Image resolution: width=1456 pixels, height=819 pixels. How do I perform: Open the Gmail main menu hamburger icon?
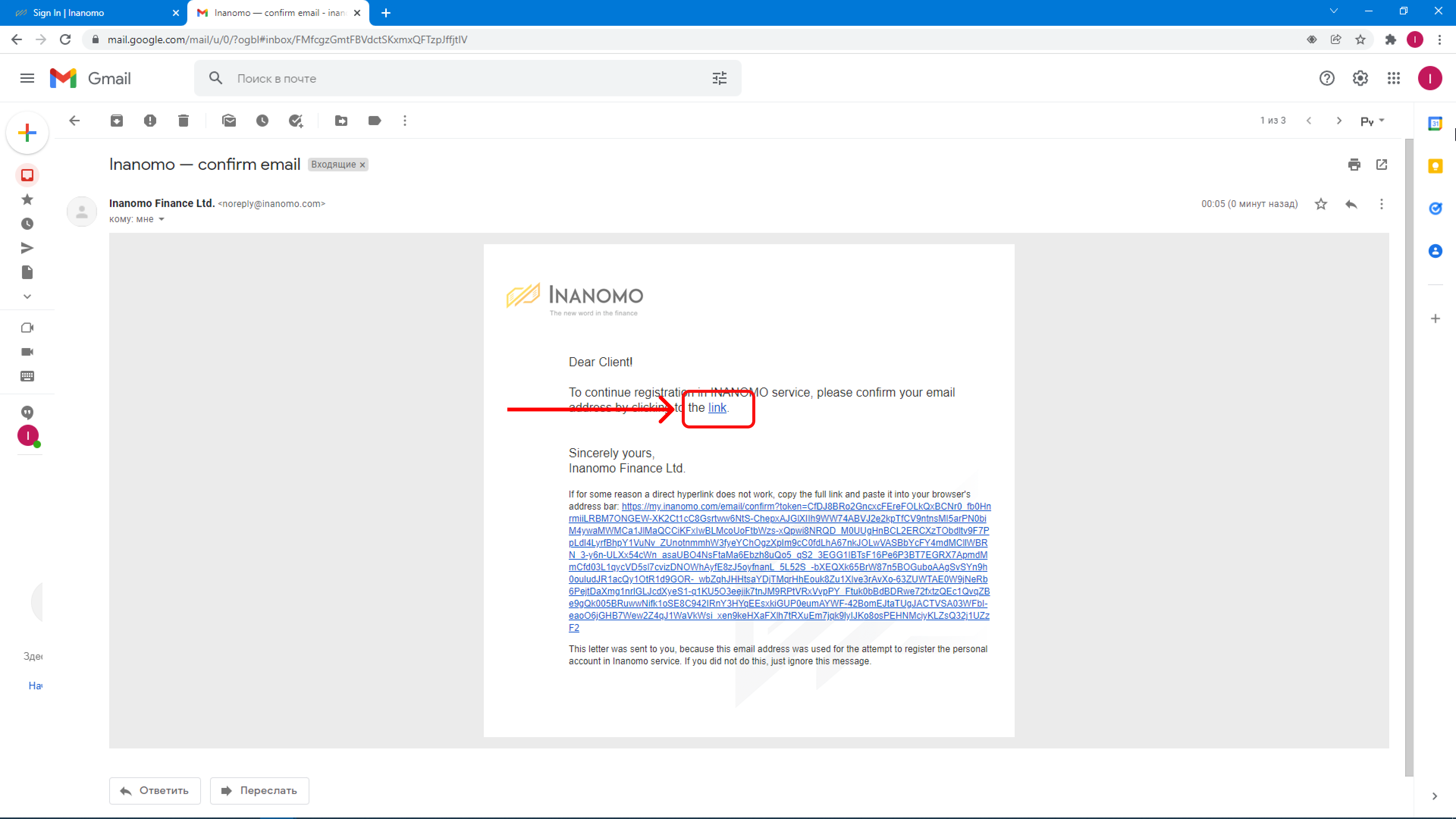[x=27, y=78]
